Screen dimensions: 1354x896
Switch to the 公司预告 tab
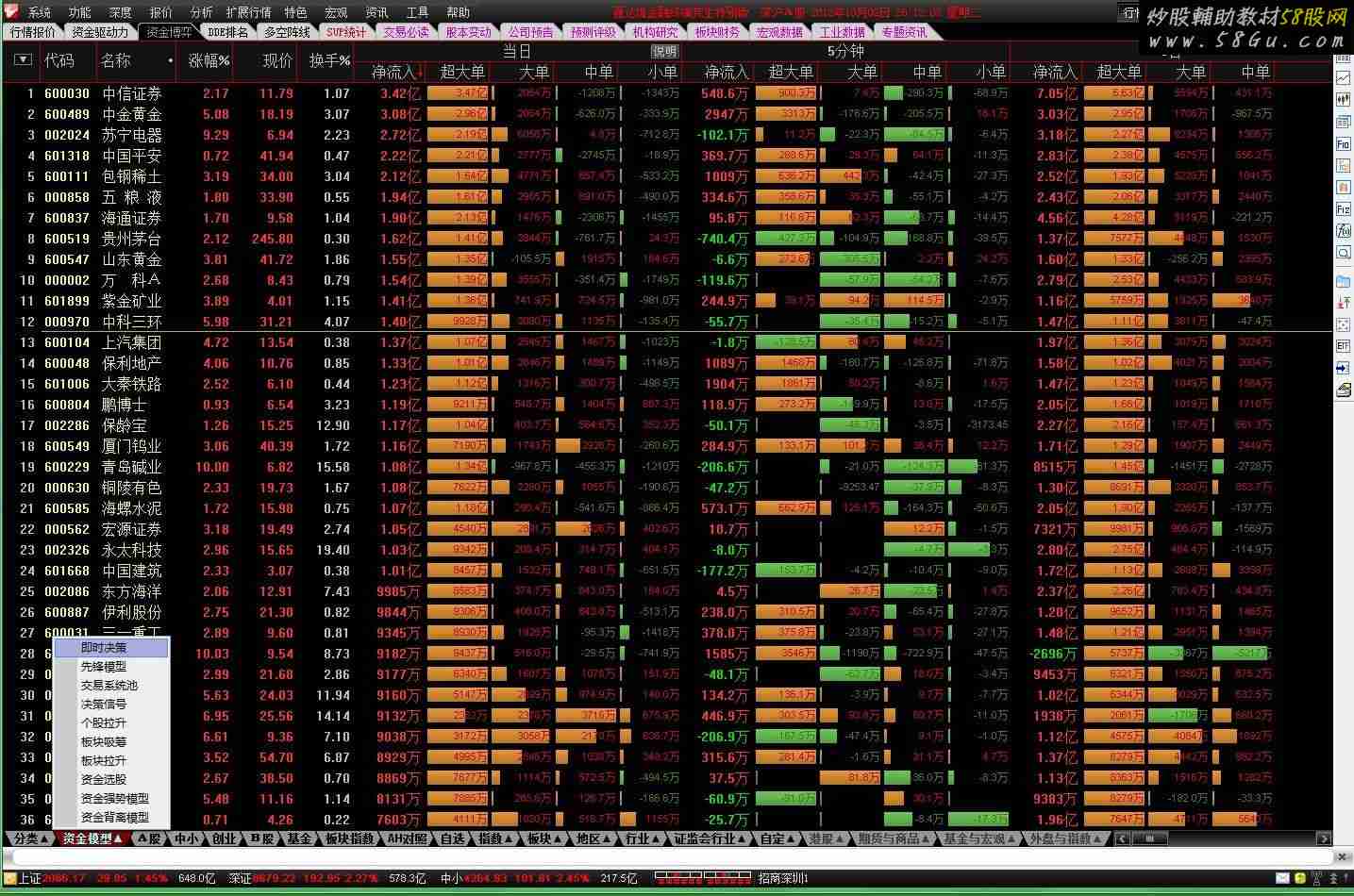click(x=531, y=32)
